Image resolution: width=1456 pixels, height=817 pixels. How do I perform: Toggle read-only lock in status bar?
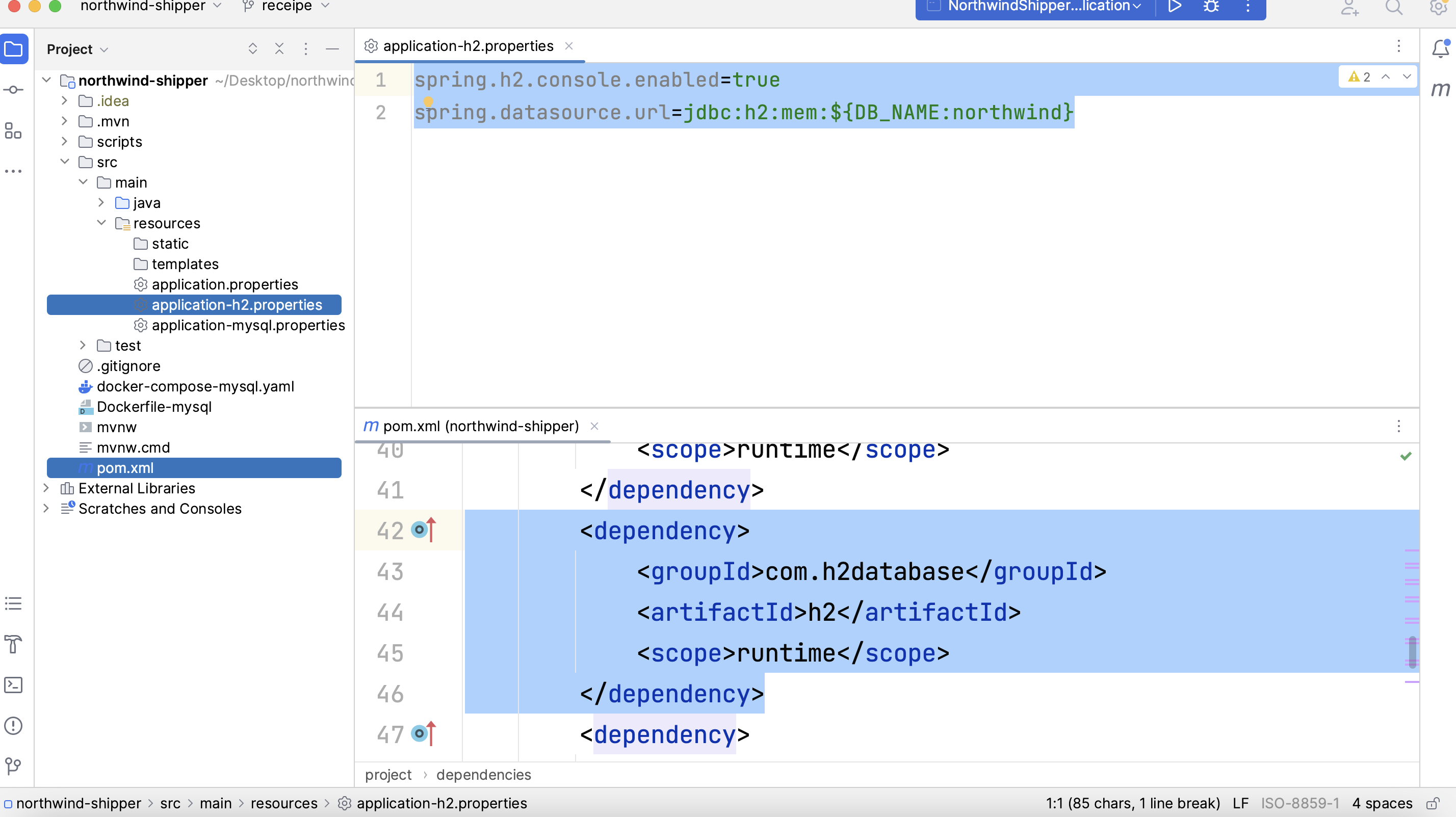coord(1432,803)
